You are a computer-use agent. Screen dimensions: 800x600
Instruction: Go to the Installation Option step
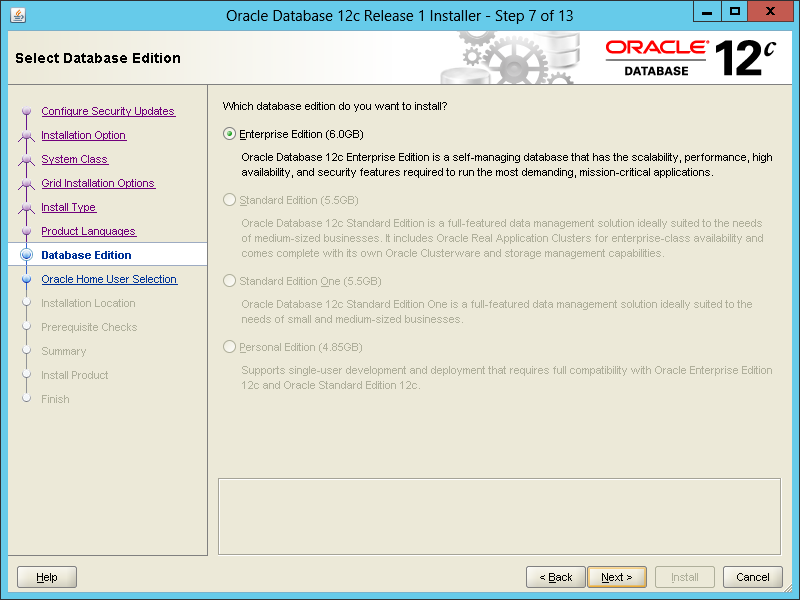tap(84, 135)
